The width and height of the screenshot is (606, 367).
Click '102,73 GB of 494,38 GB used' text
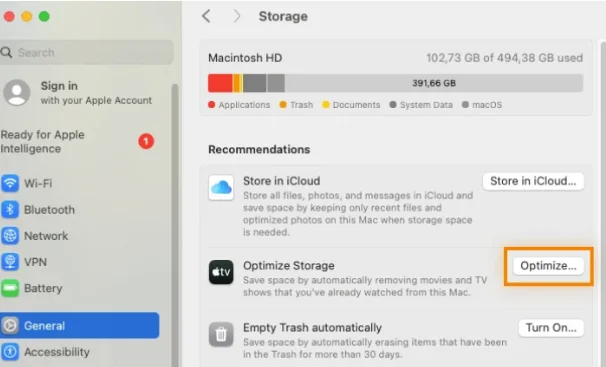point(504,58)
